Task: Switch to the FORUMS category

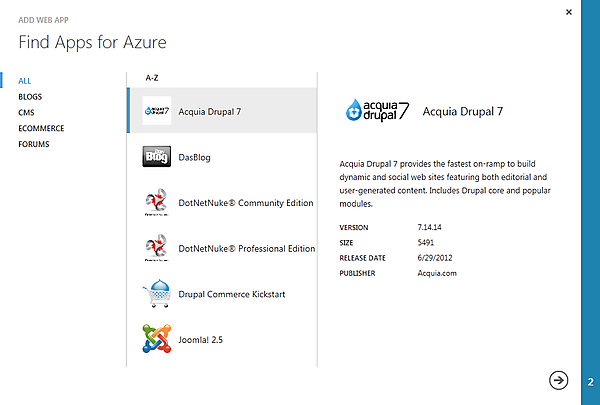Action: pyautogui.click(x=33, y=144)
